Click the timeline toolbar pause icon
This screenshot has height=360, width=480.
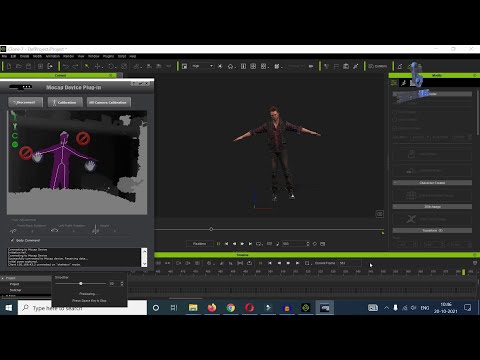coord(260,263)
